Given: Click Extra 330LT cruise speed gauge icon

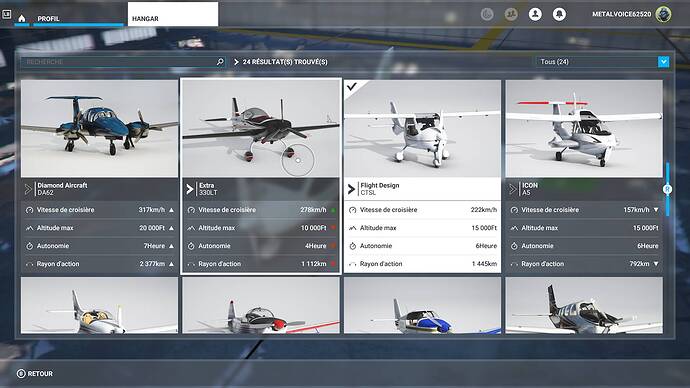Looking at the screenshot, I should [x=191, y=210].
